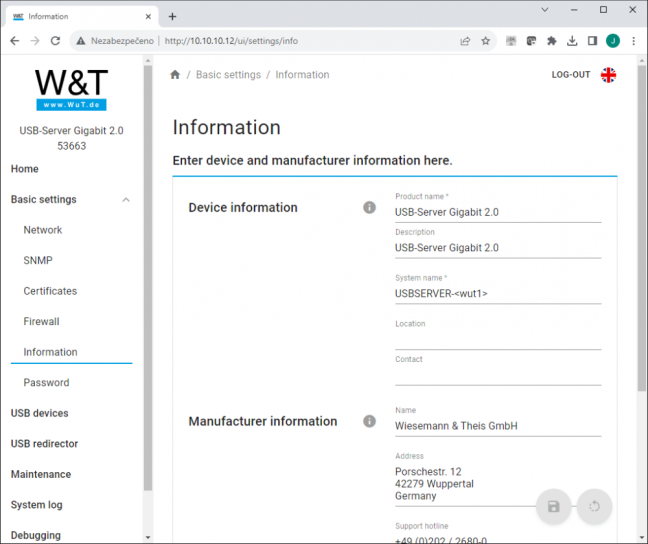
Task: Click Information breadcrumb link
Action: point(303,75)
